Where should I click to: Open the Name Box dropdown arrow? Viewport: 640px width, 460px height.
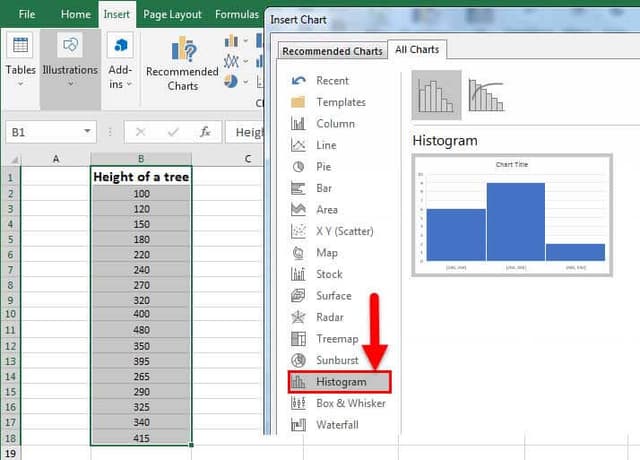[x=88, y=132]
